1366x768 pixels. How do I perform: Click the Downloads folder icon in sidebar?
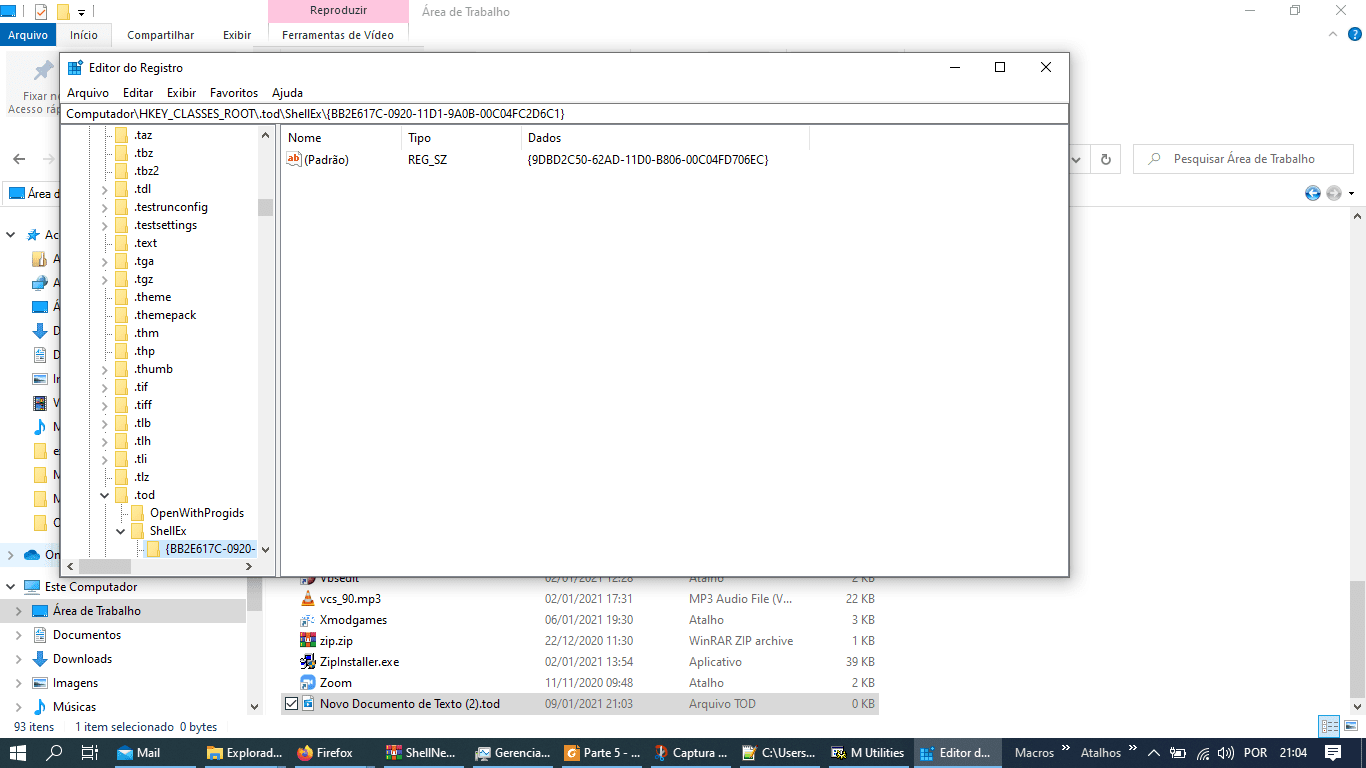click(x=40, y=659)
